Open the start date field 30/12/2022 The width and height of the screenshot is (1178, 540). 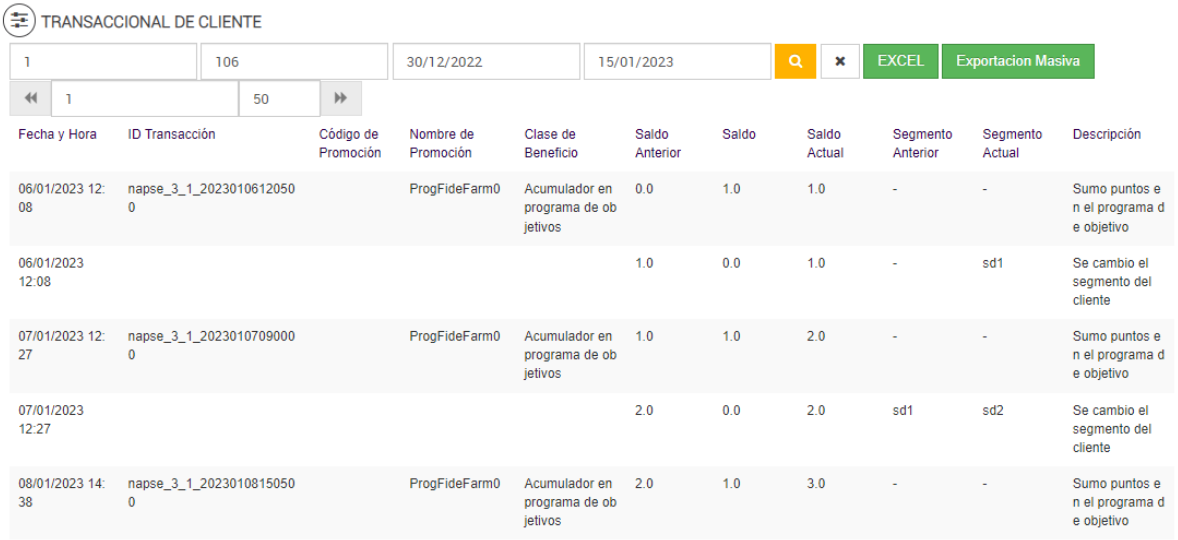[x=485, y=61]
